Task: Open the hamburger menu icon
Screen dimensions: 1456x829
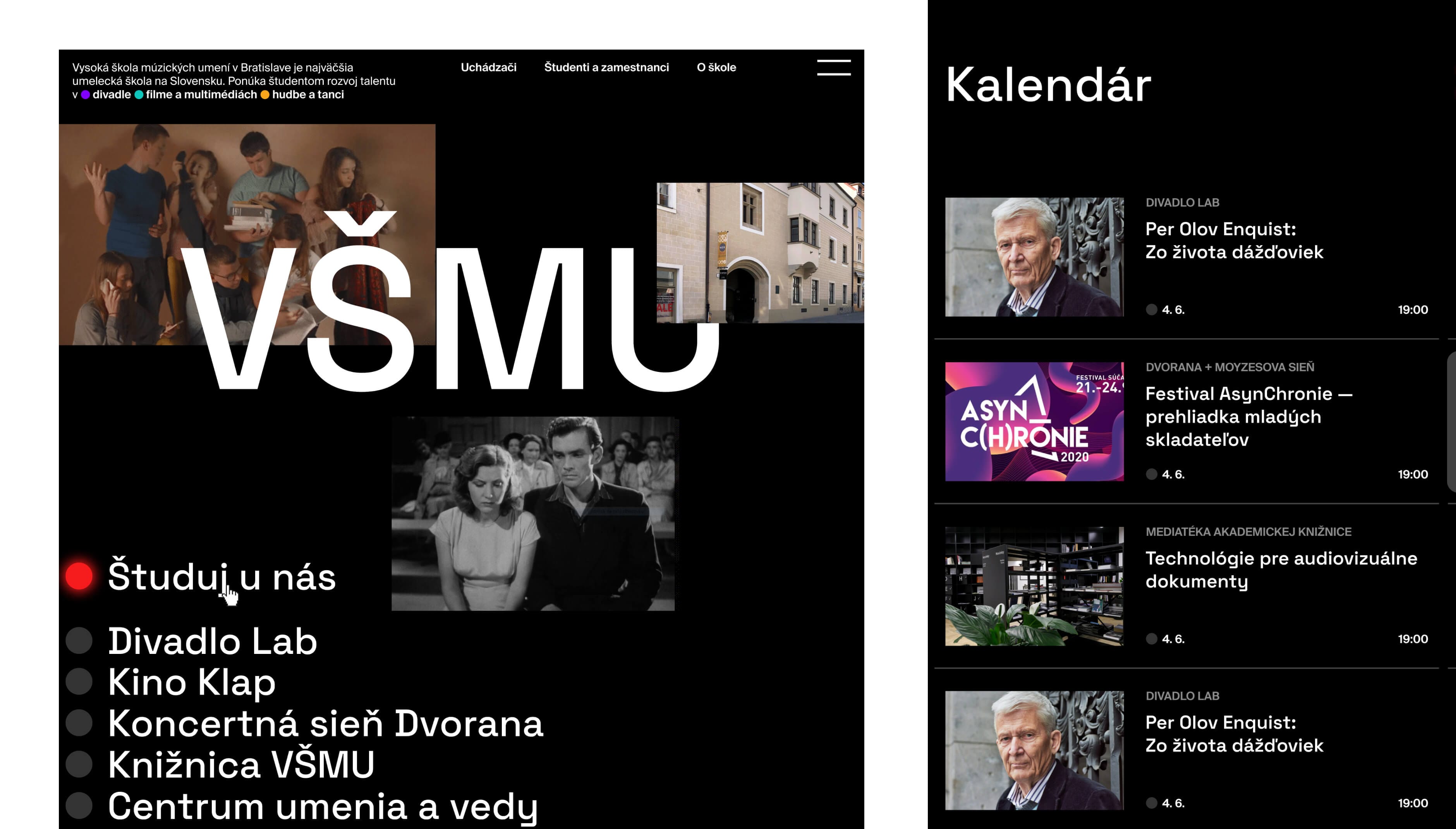Action: tap(834, 67)
